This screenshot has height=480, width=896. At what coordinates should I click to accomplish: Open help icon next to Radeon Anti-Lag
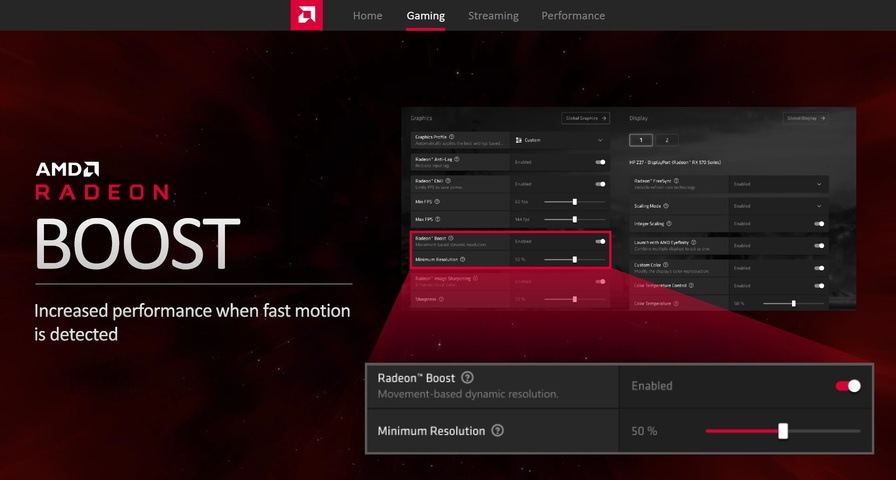(x=456, y=159)
